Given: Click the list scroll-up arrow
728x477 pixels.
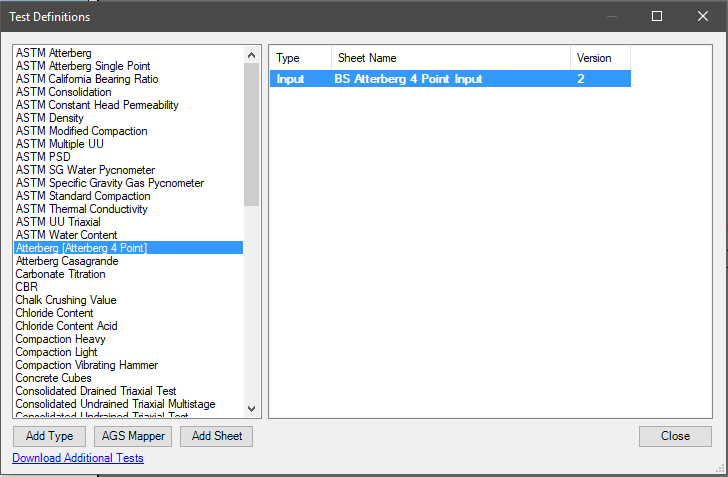Looking at the screenshot, I should point(252,55).
